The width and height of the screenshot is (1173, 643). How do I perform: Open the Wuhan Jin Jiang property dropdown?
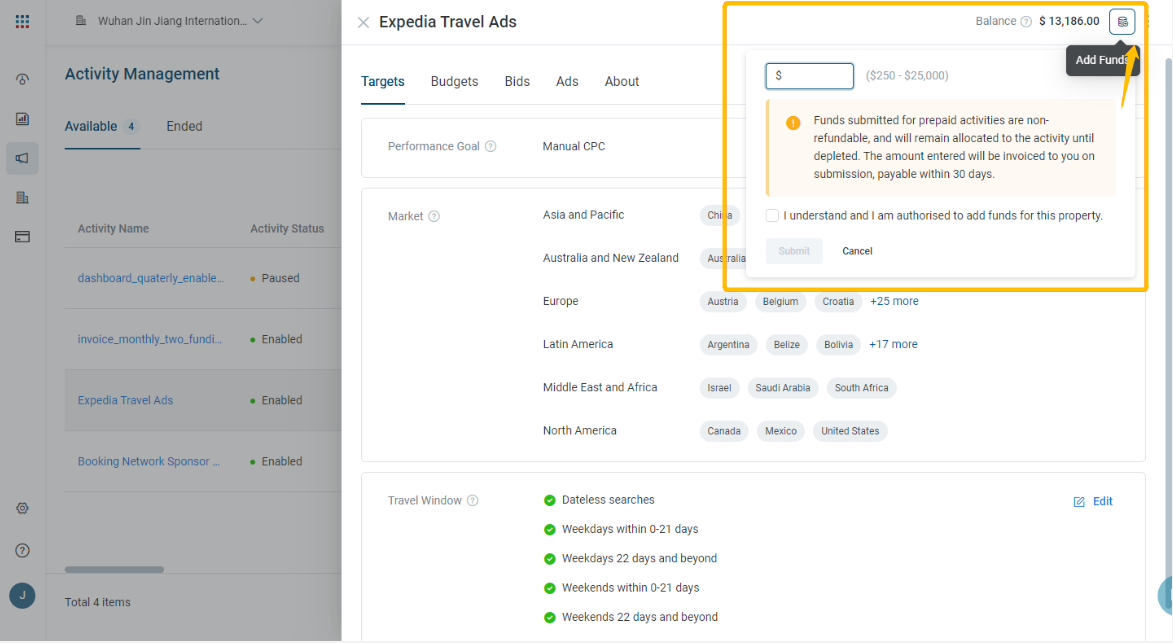point(170,21)
